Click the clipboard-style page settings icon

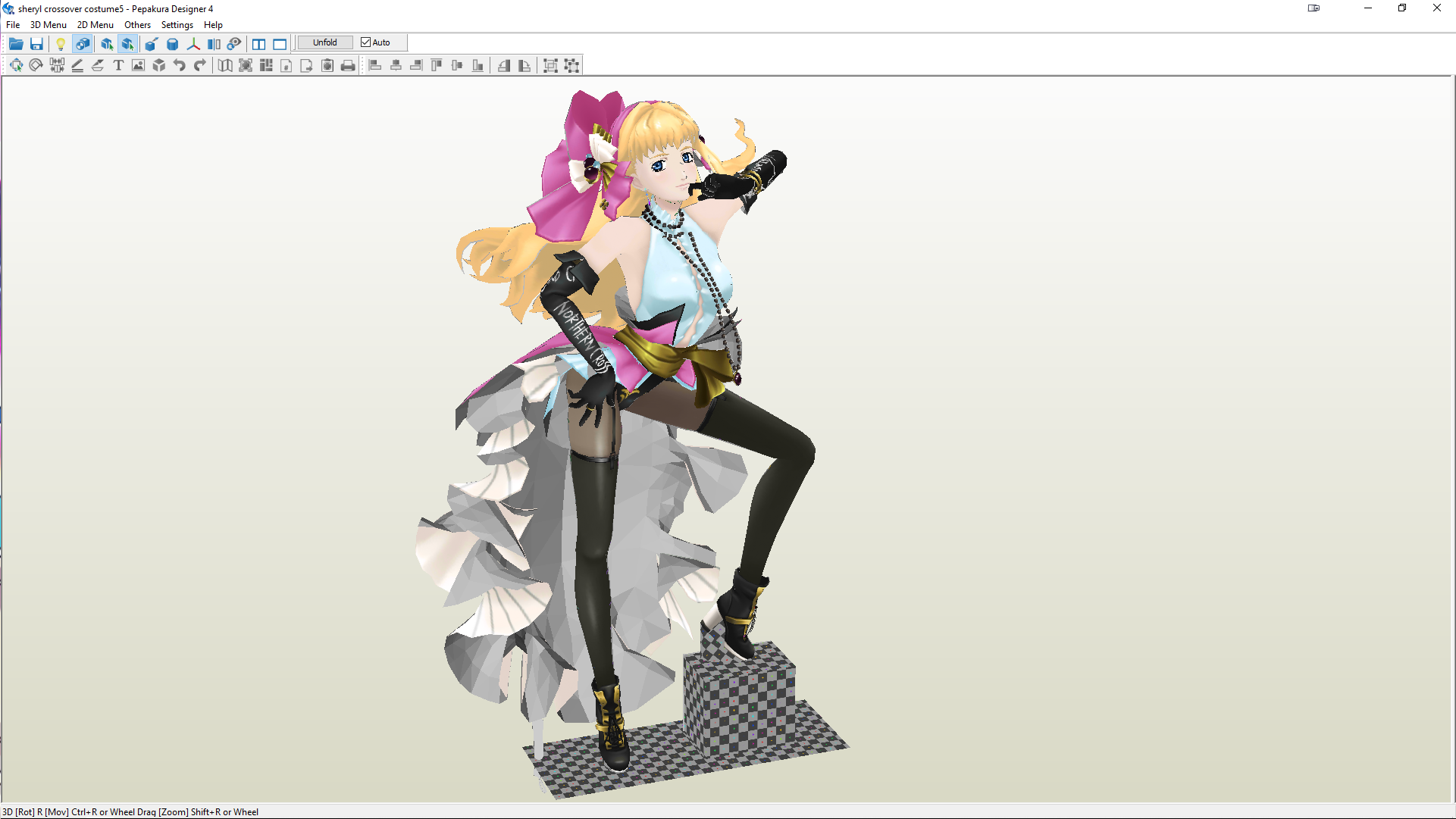click(x=327, y=65)
